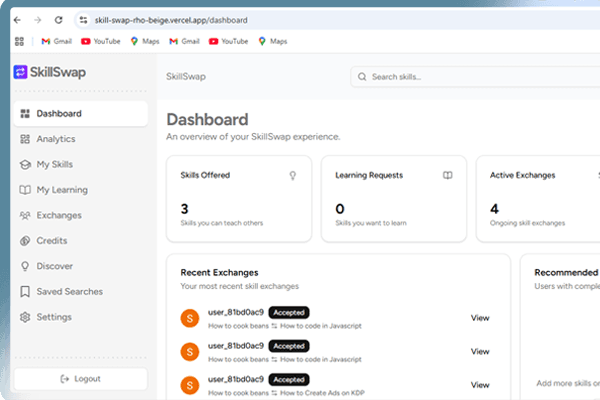Image resolution: width=600 pixels, height=400 pixels.
Task: Open the Credits coin icon
Action: (x=25, y=241)
